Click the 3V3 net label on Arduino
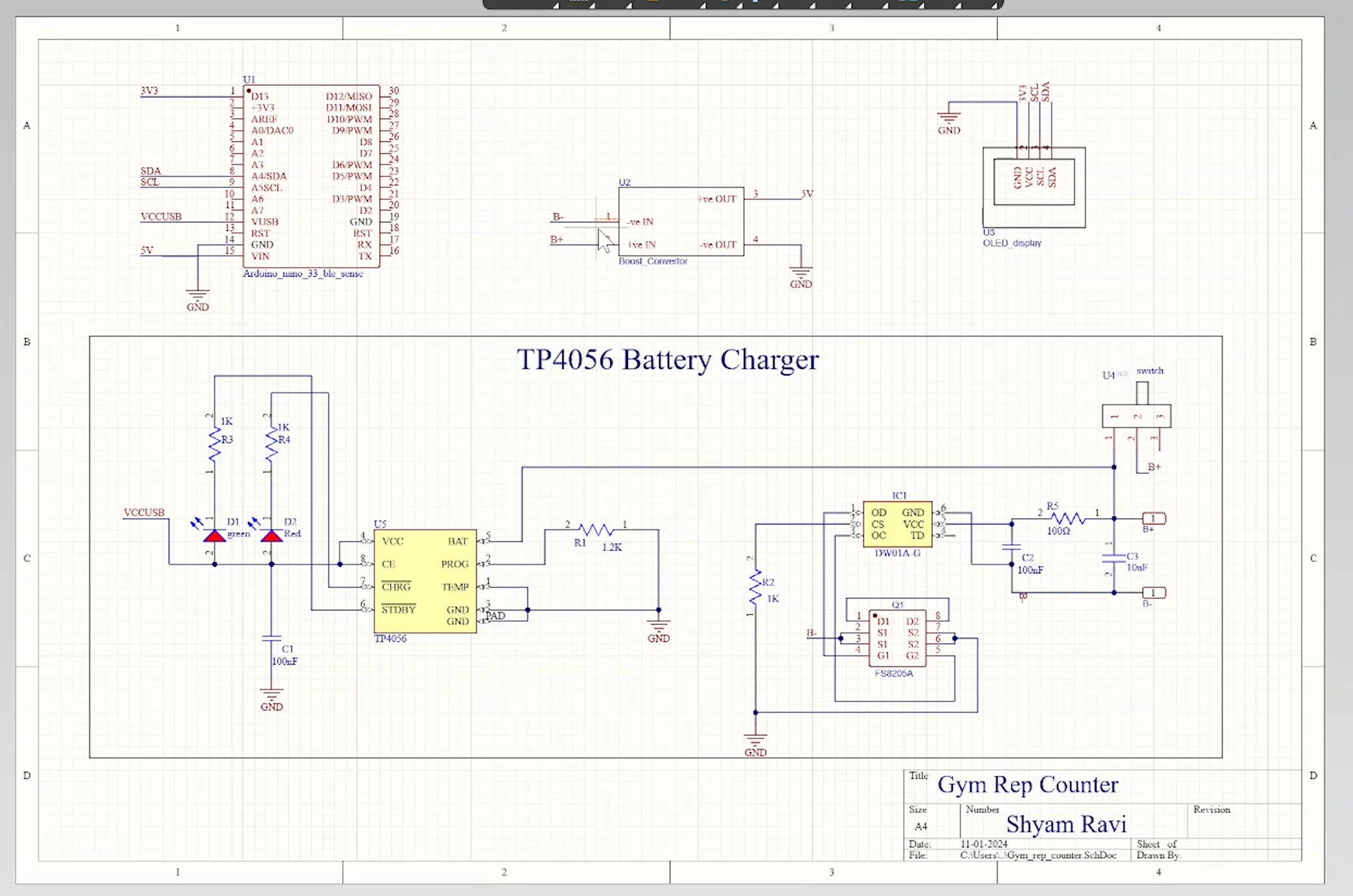Image resolution: width=1353 pixels, height=896 pixels. pyautogui.click(x=149, y=90)
